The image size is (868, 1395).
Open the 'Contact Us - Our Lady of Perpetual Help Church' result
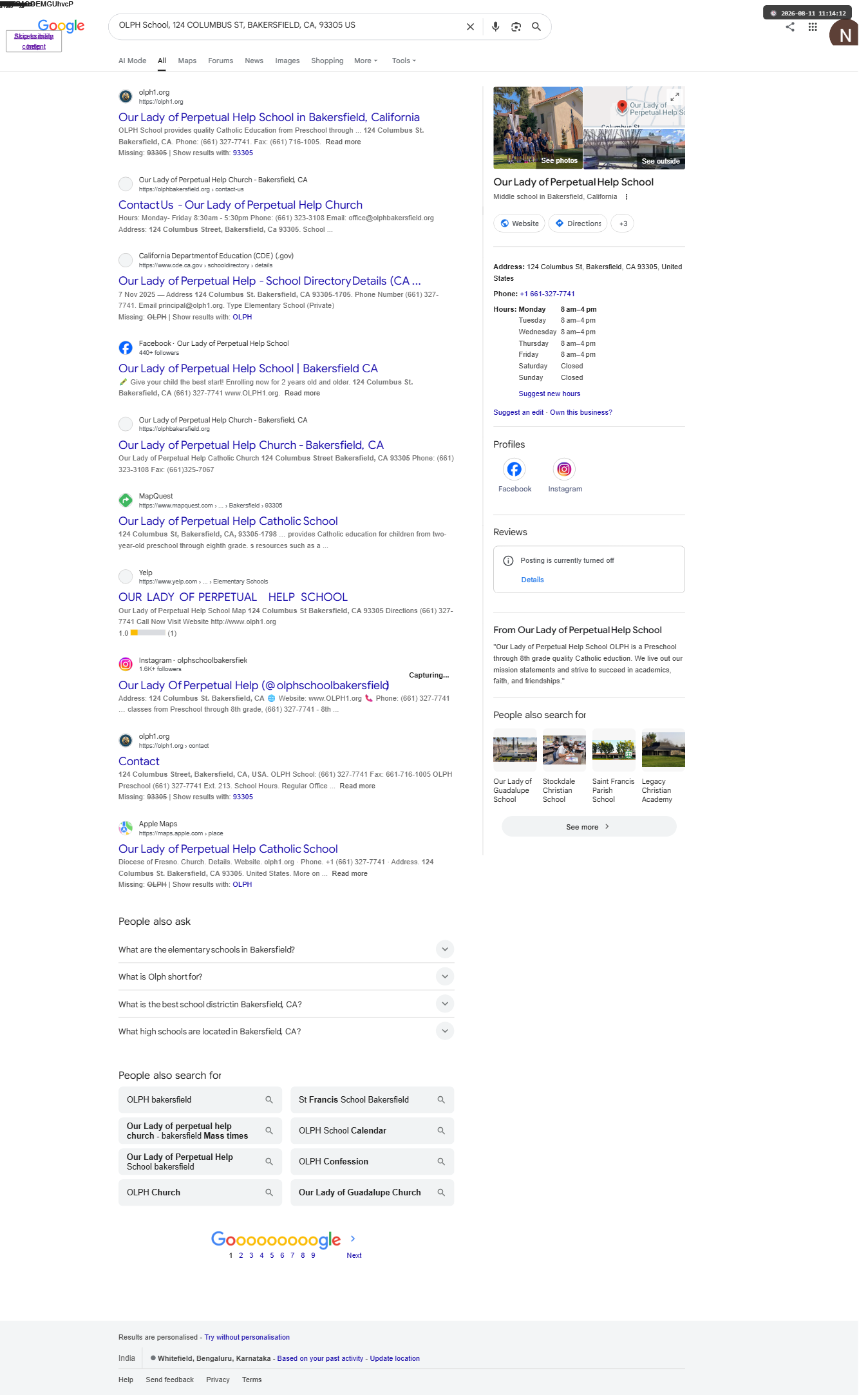(240, 205)
